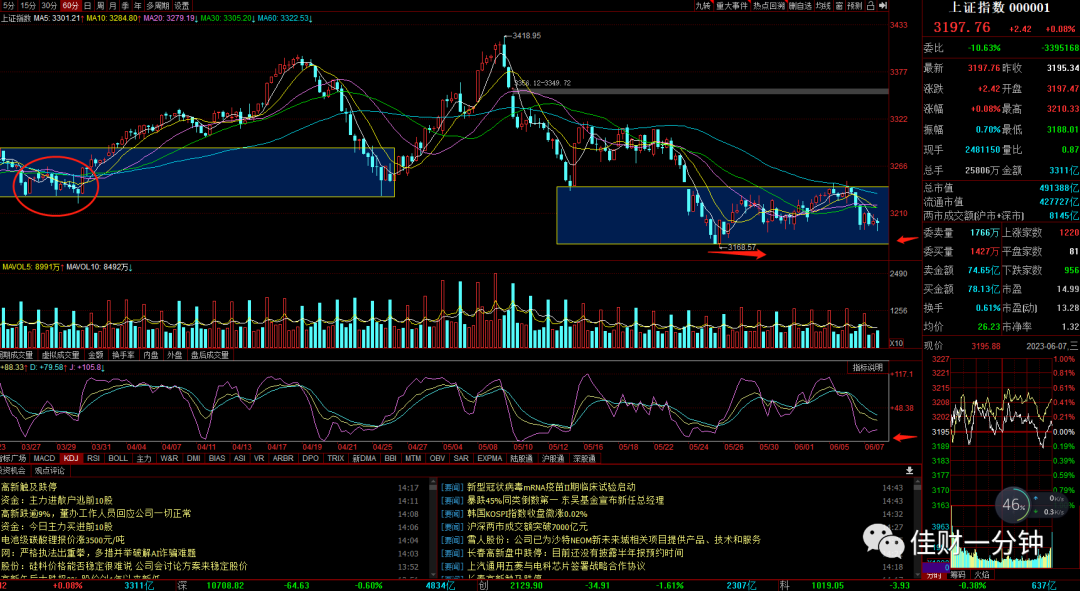Switch chart to 30分 period
Viewport: 1080px width, 591px height.
click(48, 6)
